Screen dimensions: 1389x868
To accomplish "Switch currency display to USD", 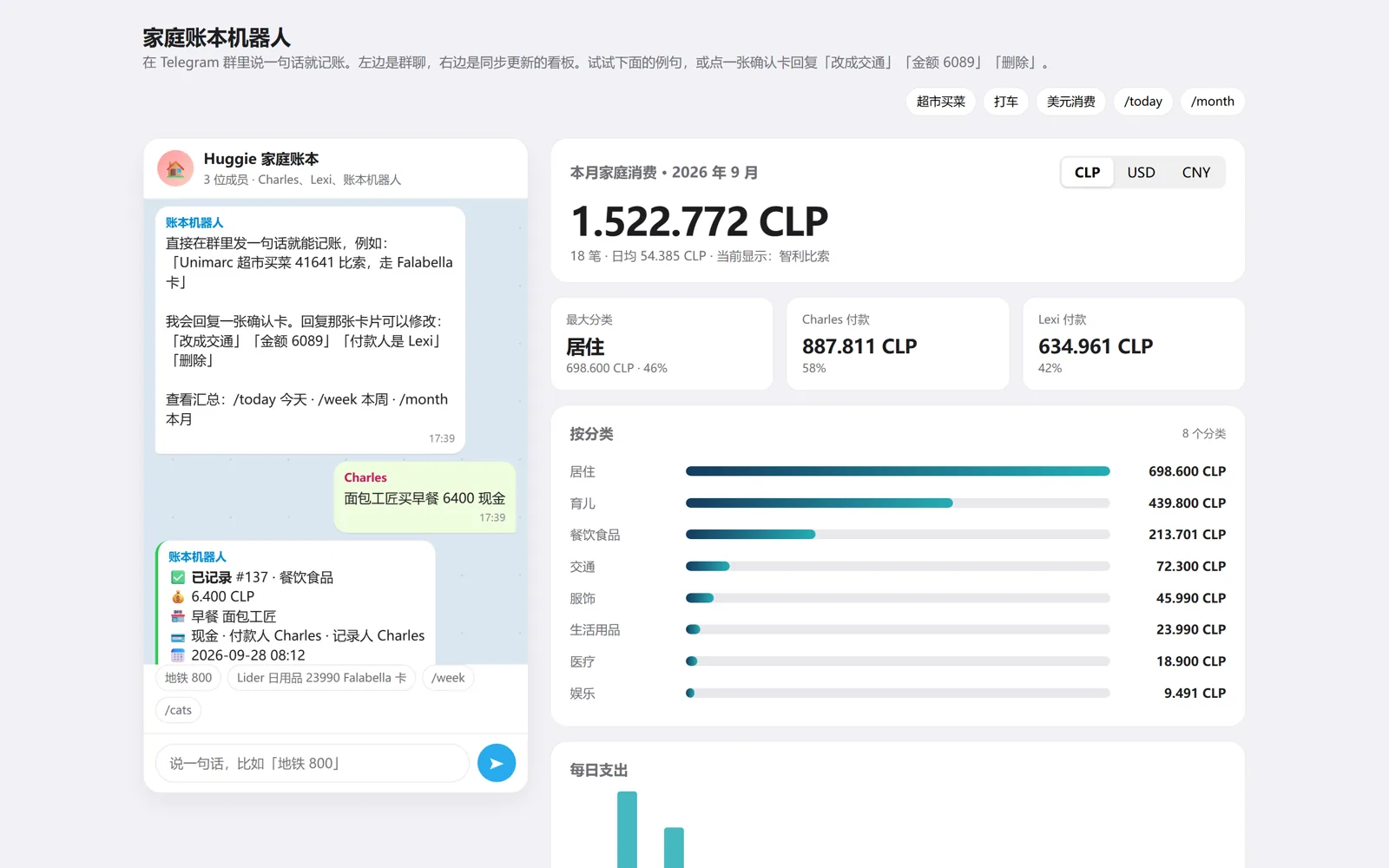I will [x=1141, y=172].
